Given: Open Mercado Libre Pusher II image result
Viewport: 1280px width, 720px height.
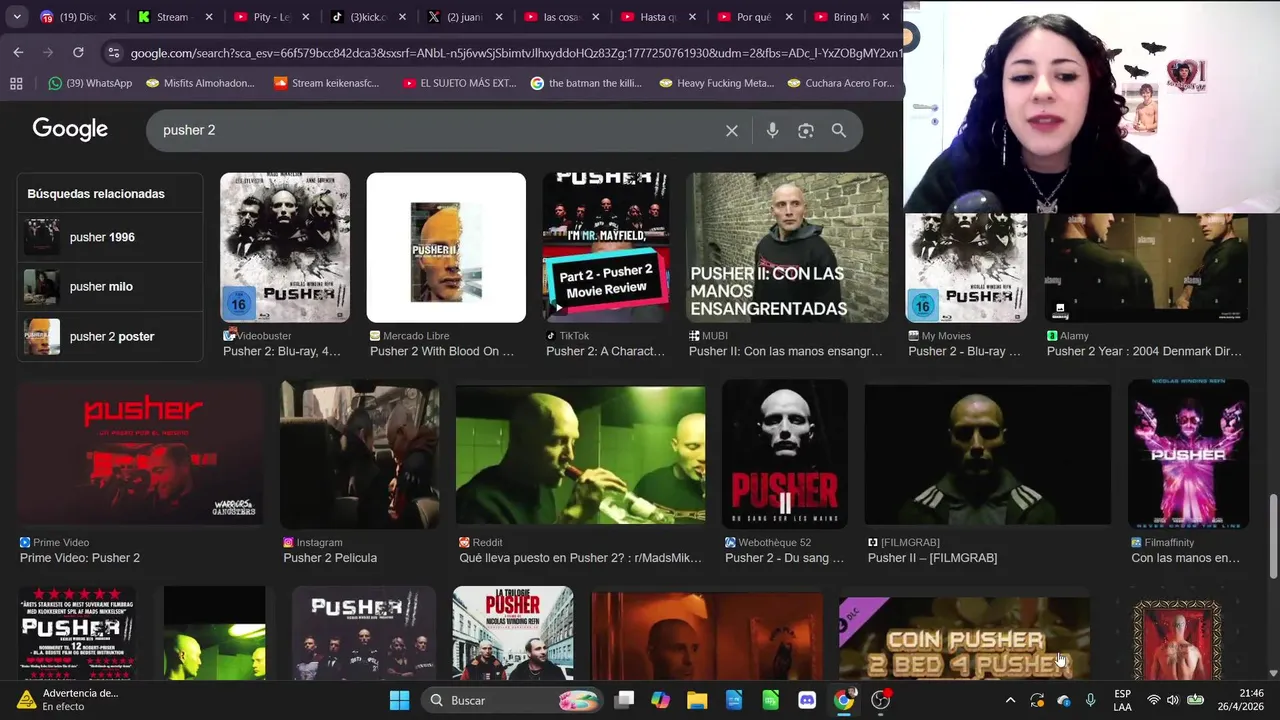Looking at the screenshot, I should click(x=446, y=247).
